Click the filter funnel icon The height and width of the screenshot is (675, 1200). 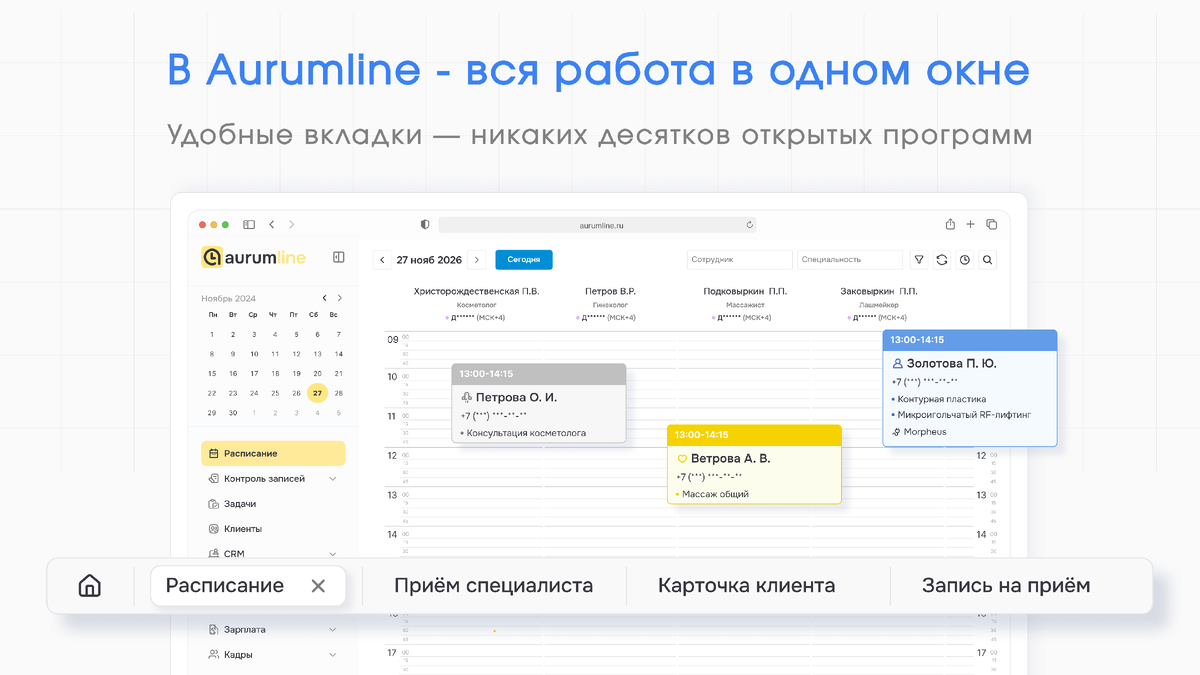(x=919, y=260)
